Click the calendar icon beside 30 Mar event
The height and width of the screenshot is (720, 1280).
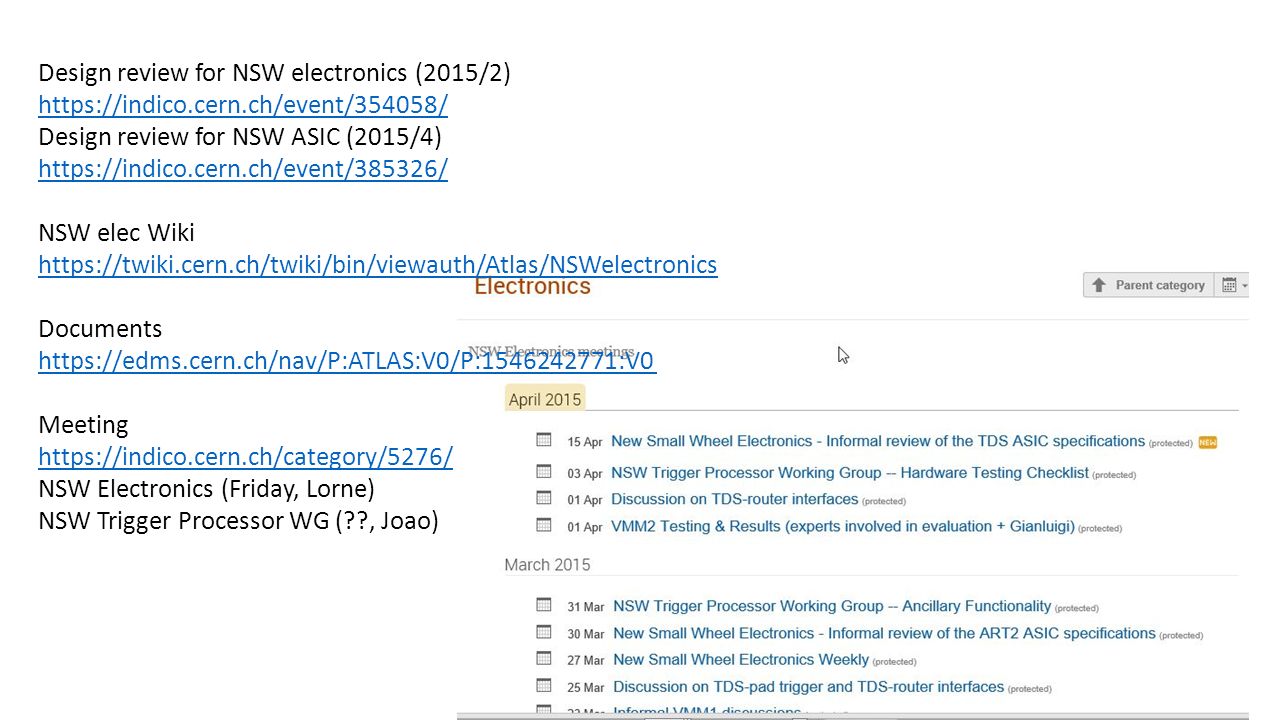544,632
